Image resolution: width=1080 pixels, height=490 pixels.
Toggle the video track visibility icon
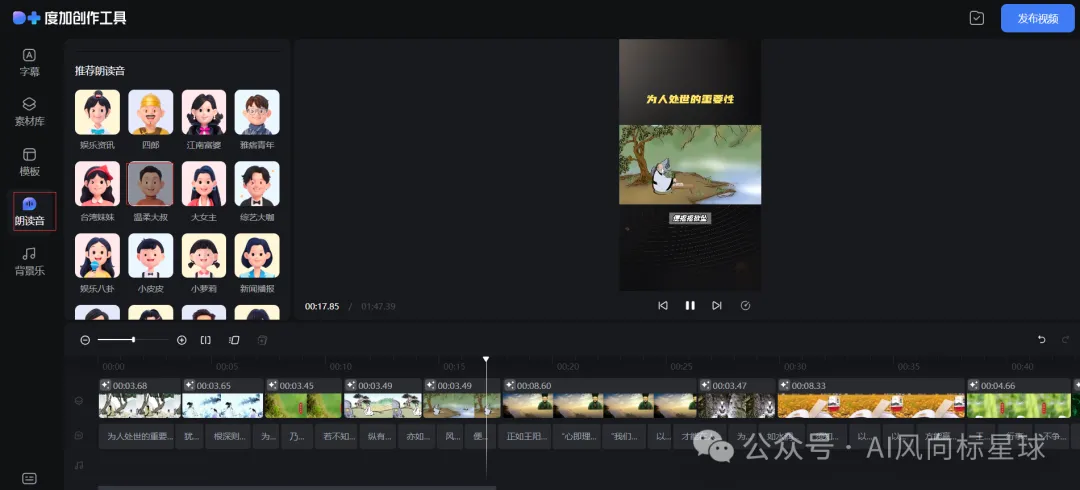pyautogui.click(x=79, y=400)
